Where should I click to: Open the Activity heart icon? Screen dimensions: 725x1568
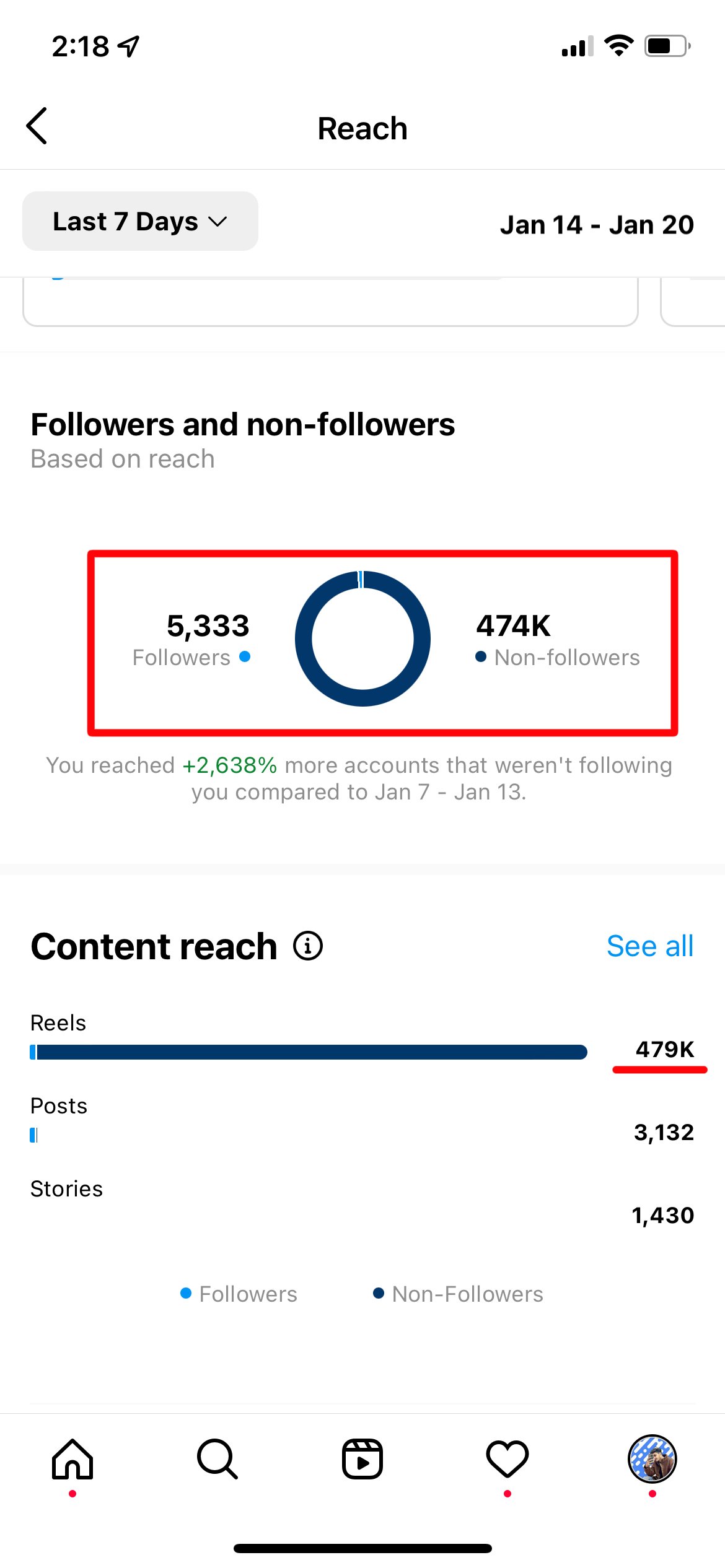click(x=507, y=1459)
